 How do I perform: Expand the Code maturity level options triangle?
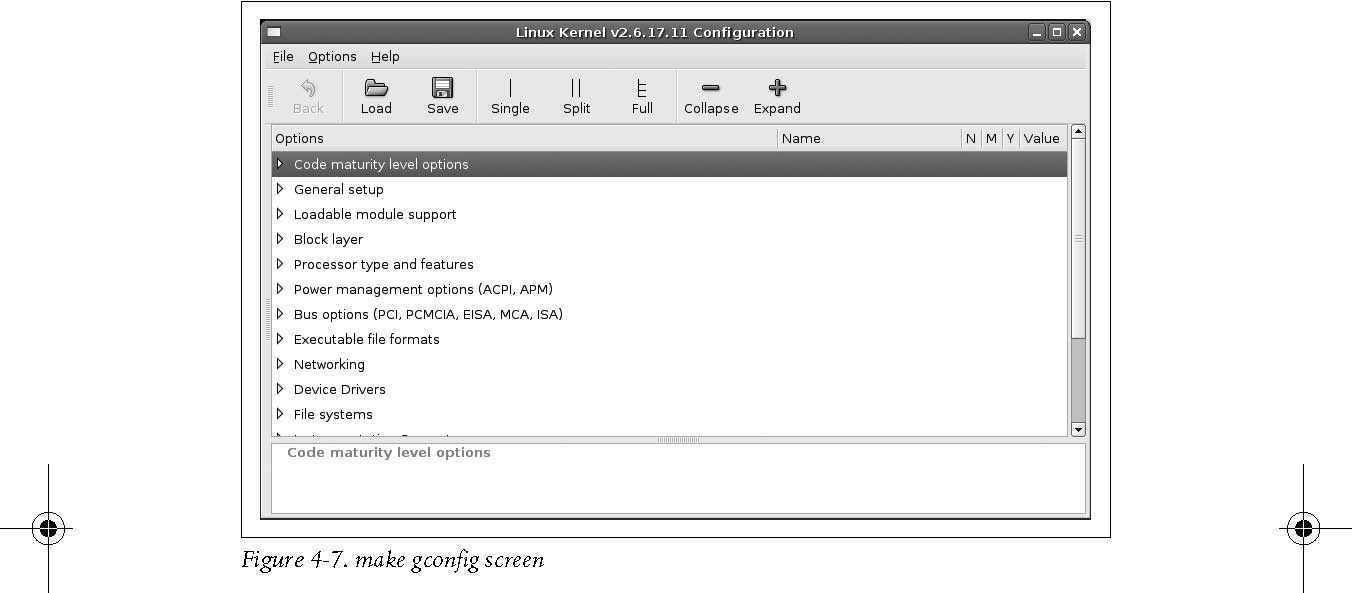click(280, 164)
